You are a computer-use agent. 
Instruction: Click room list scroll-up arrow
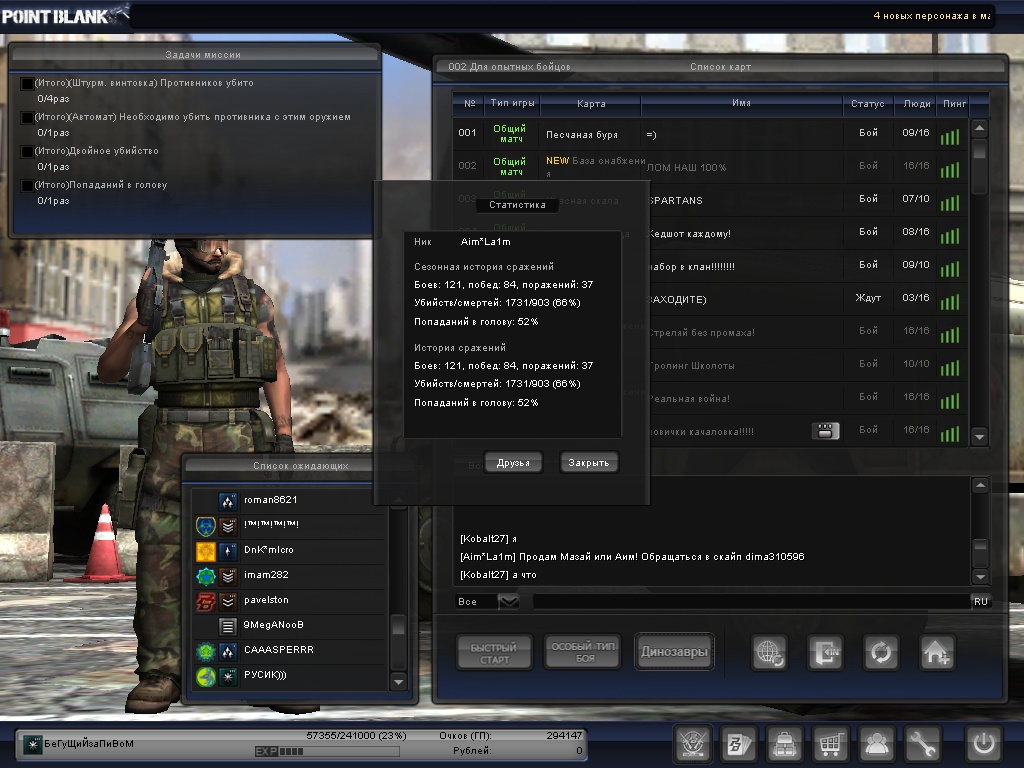979,128
